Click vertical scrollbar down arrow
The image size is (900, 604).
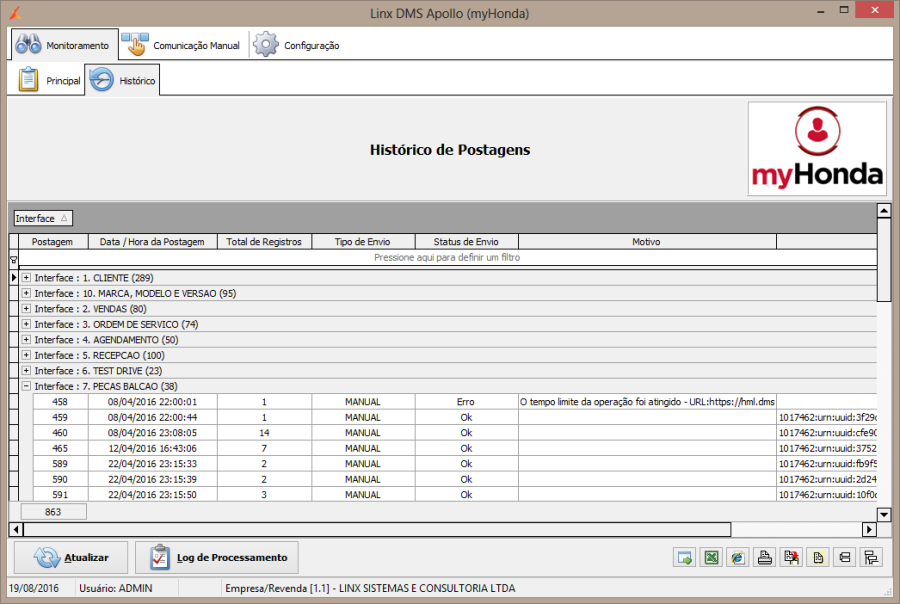[x=884, y=514]
